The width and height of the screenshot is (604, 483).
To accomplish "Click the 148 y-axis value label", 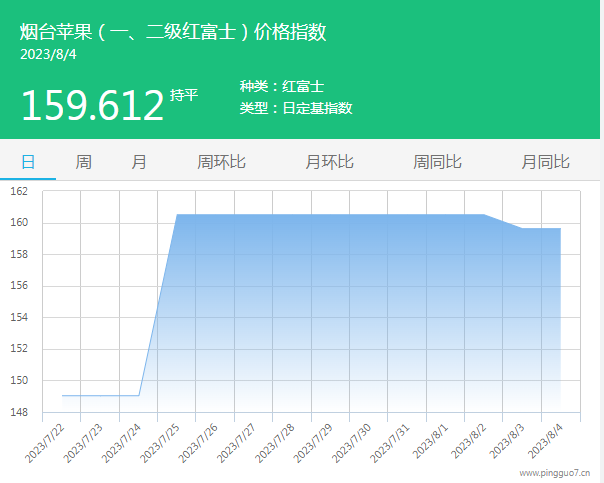I will [x=20, y=412].
